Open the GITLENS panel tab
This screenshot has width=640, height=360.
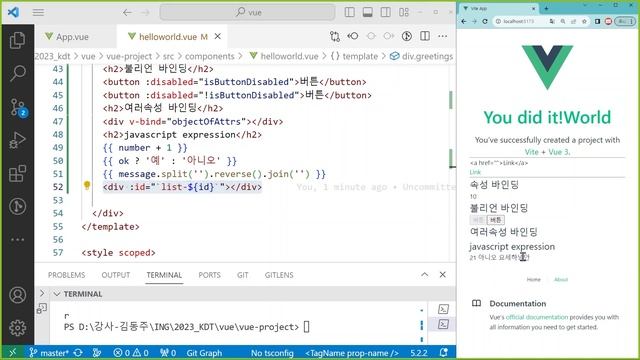[279, 275]
